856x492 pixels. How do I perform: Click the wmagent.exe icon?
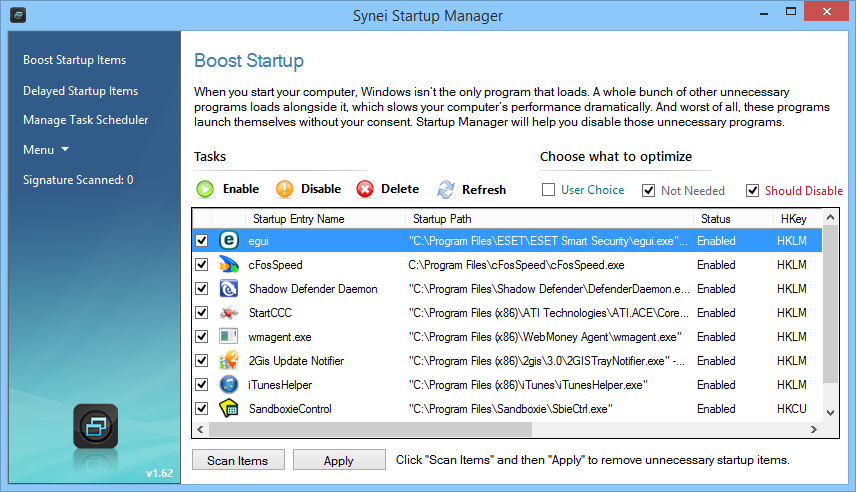[229, 336]
